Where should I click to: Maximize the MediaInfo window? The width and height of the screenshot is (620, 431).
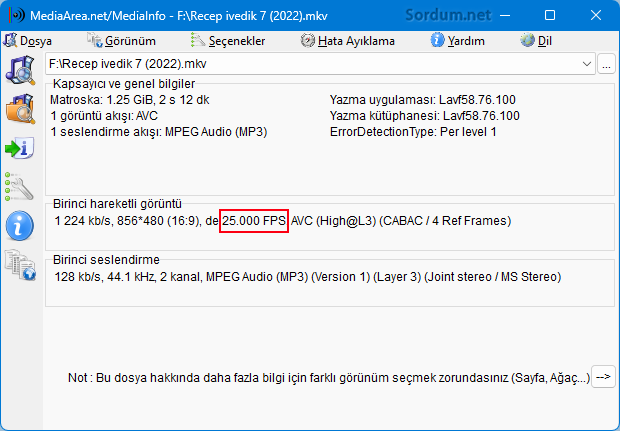(550, 15)
